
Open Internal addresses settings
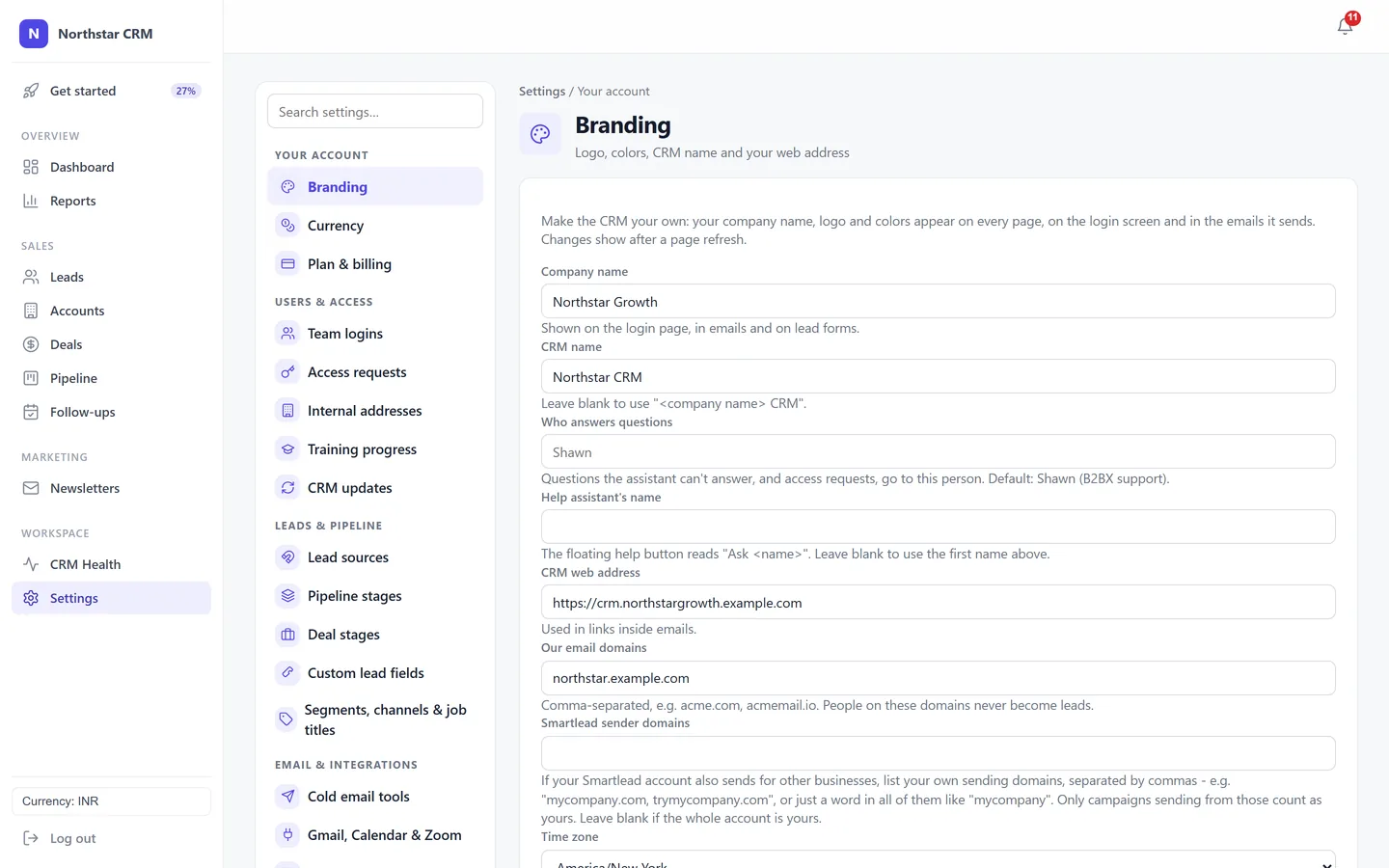click(375, 411)
